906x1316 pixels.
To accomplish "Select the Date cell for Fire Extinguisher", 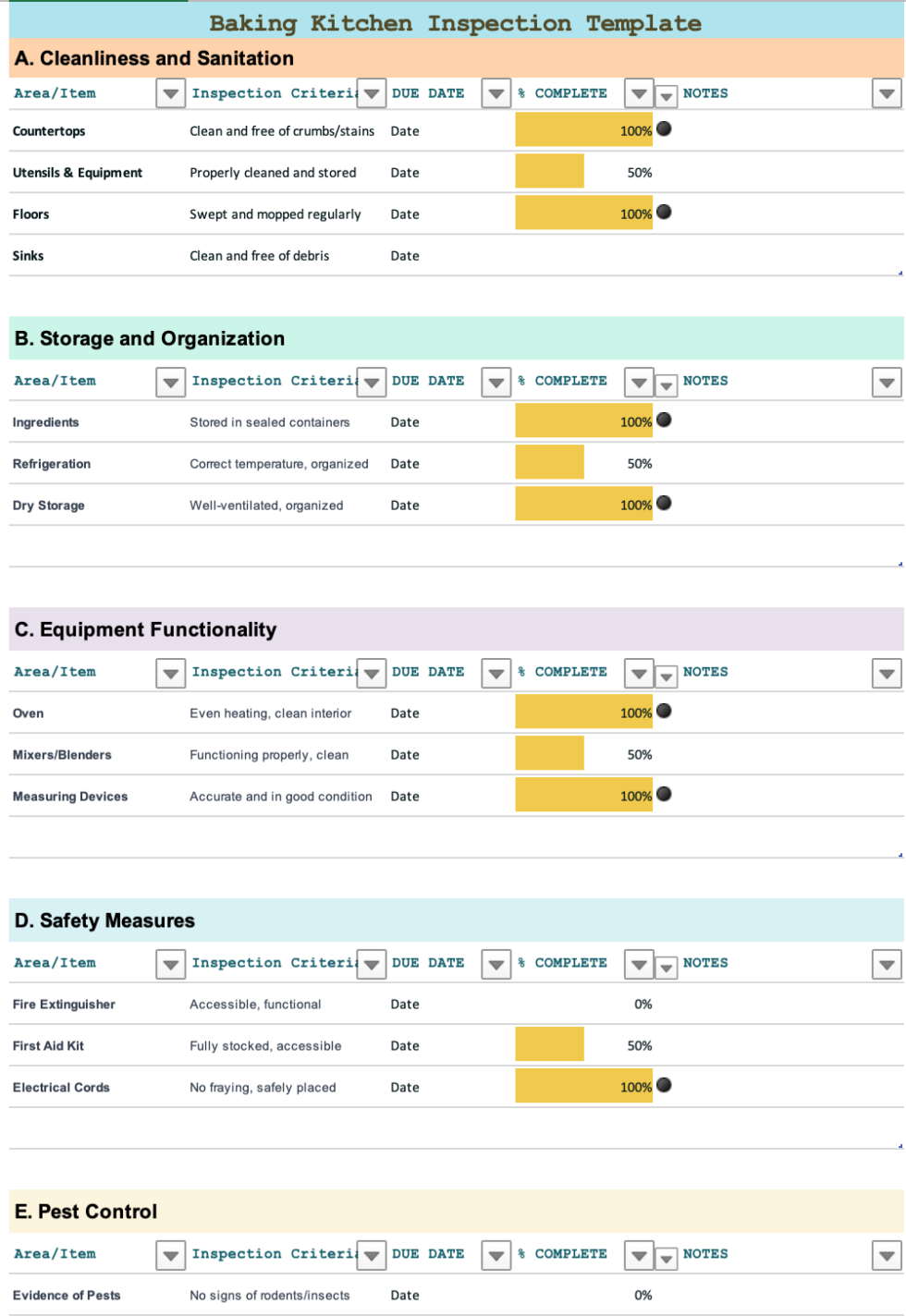I will click(x=405, y=1005).
